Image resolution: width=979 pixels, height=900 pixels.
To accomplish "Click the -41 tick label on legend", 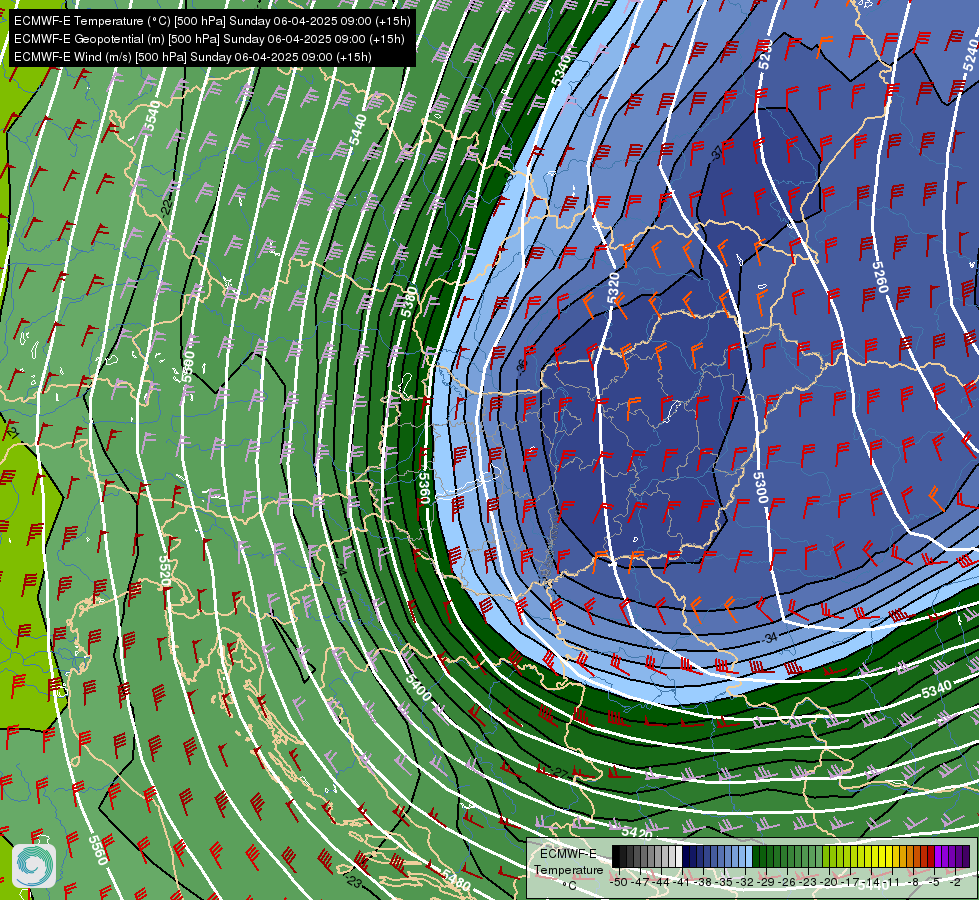I will click(681, 883).
